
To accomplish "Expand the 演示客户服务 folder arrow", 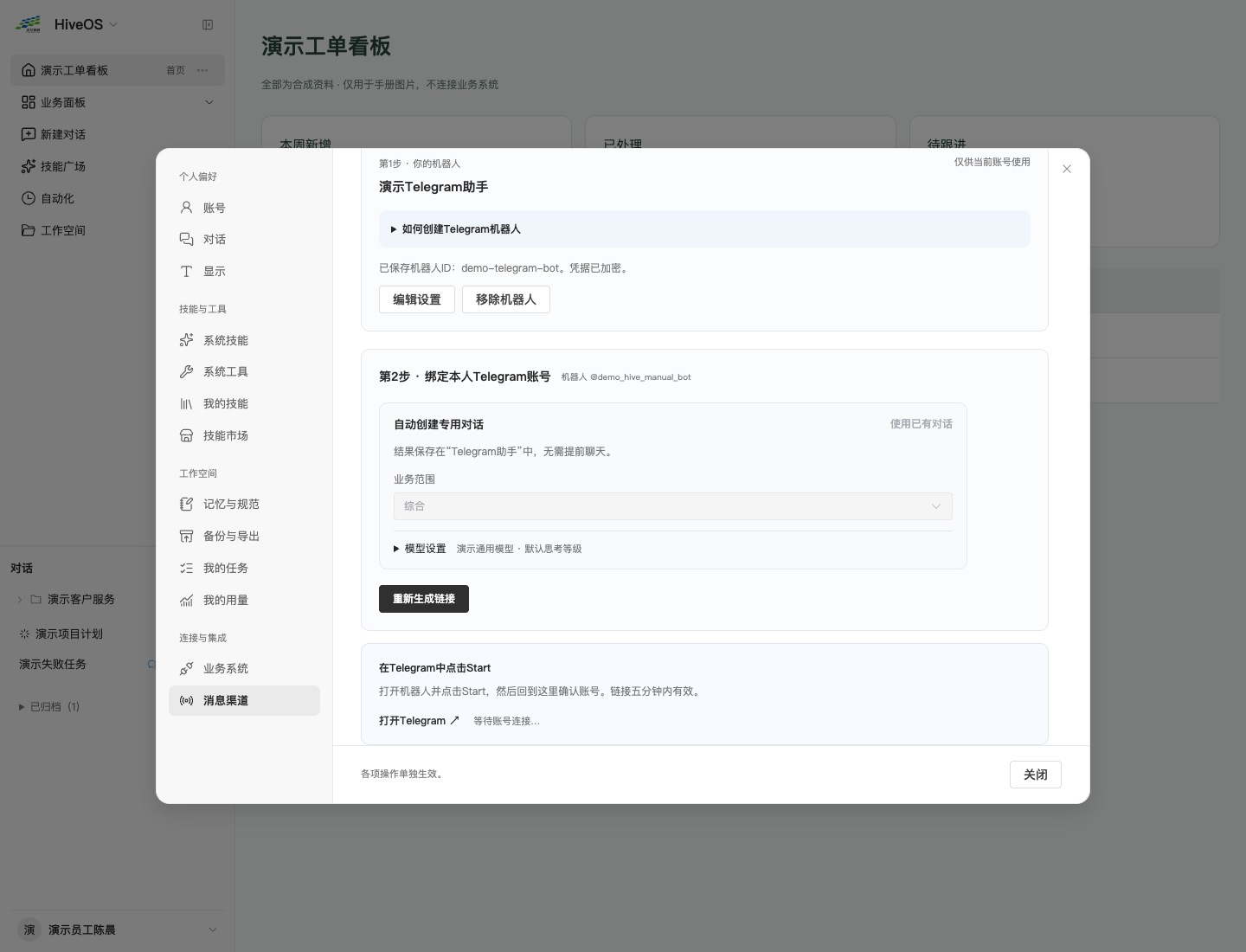I will [20, 599].
